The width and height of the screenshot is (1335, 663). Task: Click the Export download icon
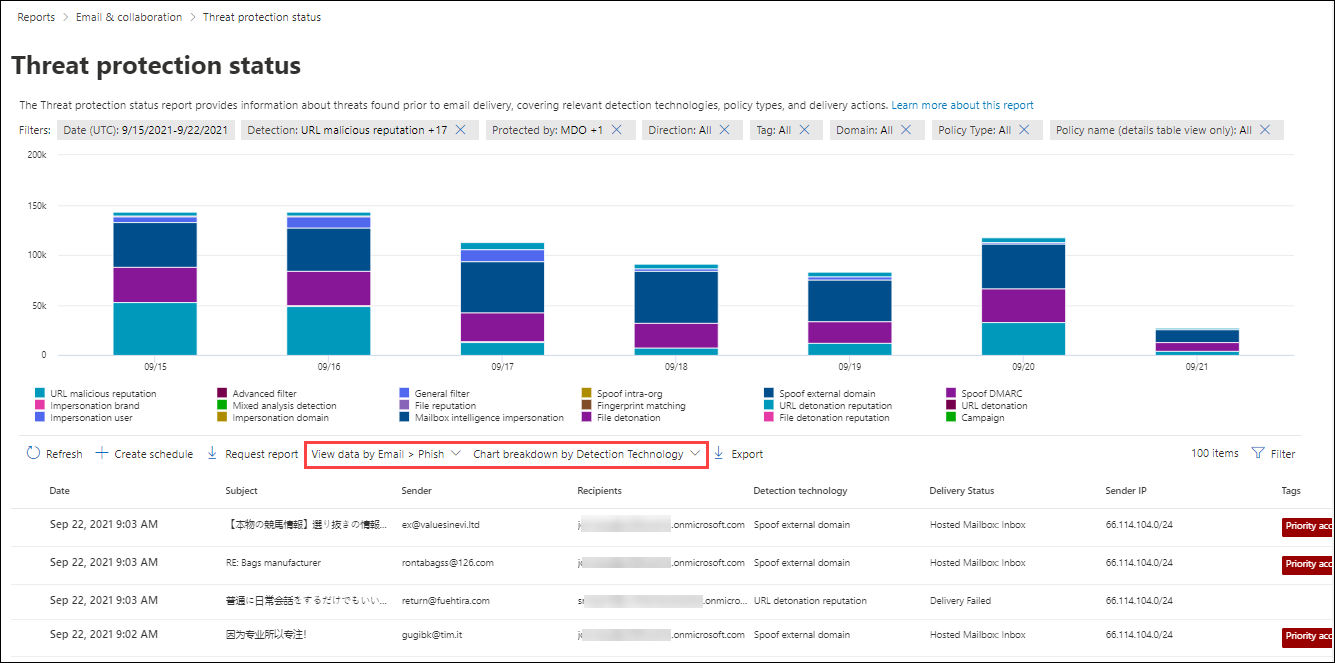coord(719,454)
